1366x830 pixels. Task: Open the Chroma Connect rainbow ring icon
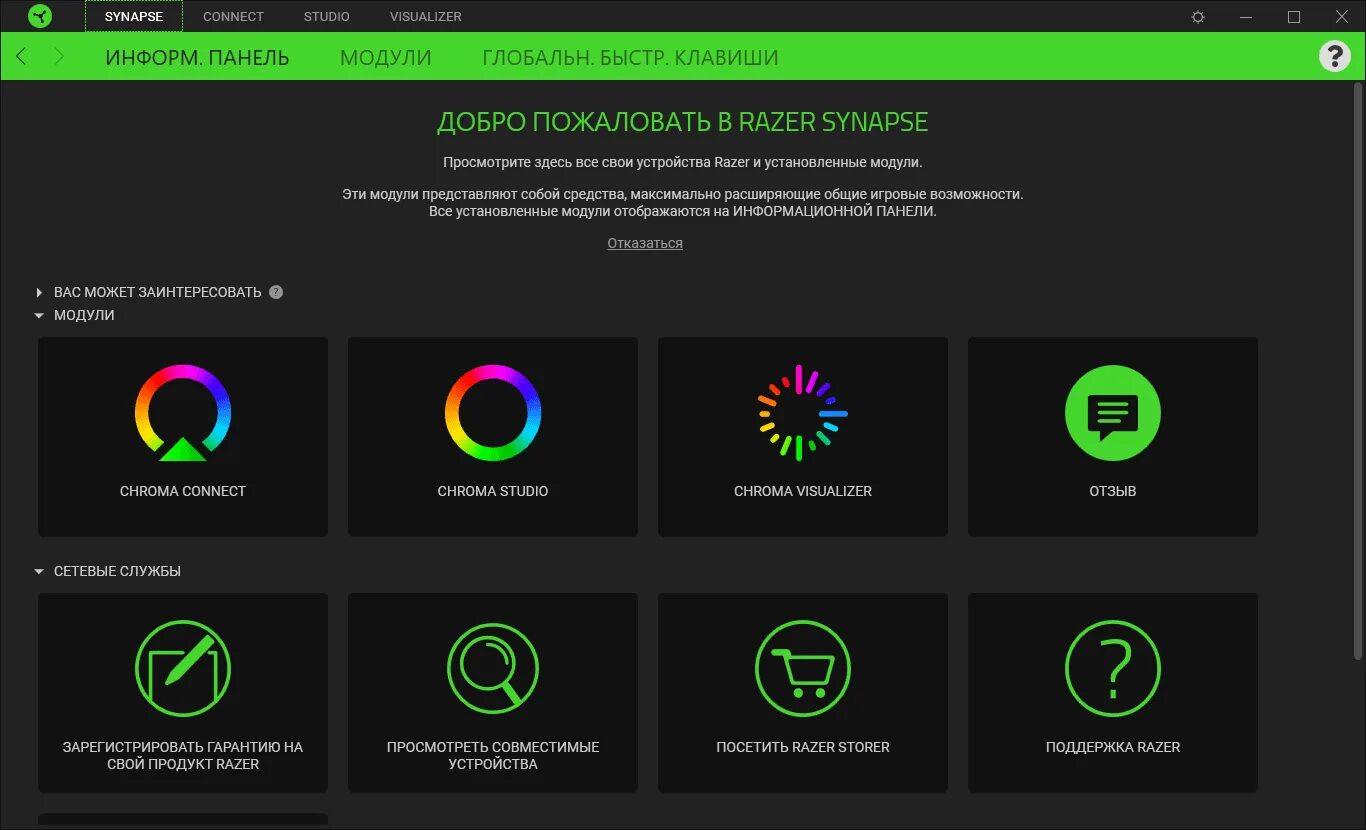(183, 413)
